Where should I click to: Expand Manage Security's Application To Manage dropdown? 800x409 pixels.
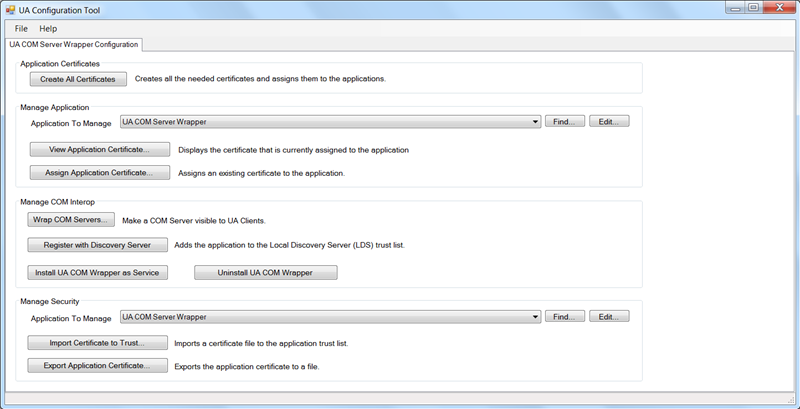536,317
